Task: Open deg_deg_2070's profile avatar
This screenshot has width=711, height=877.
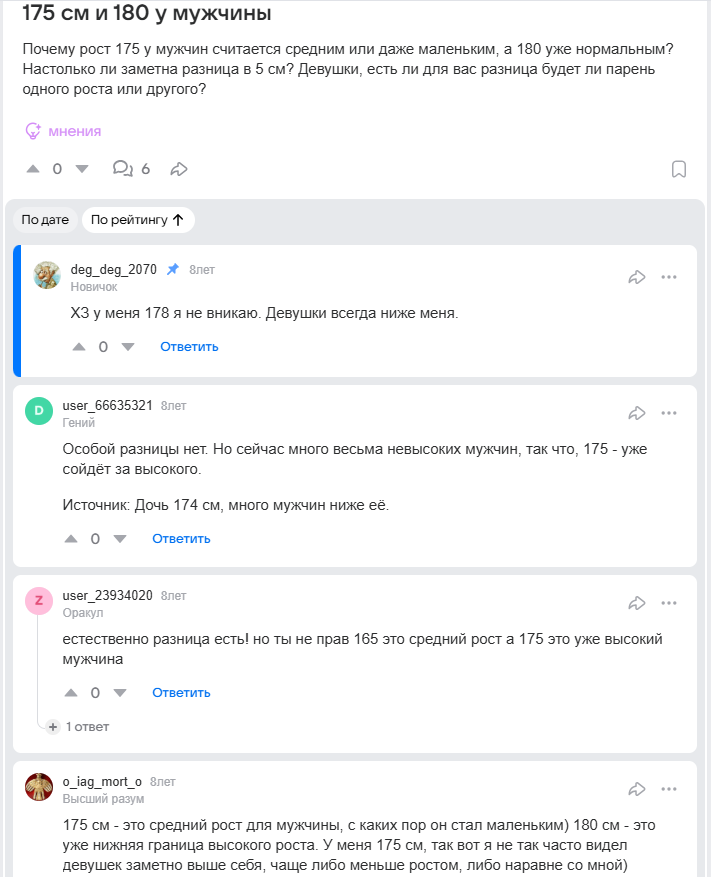Action: [47, 276]
